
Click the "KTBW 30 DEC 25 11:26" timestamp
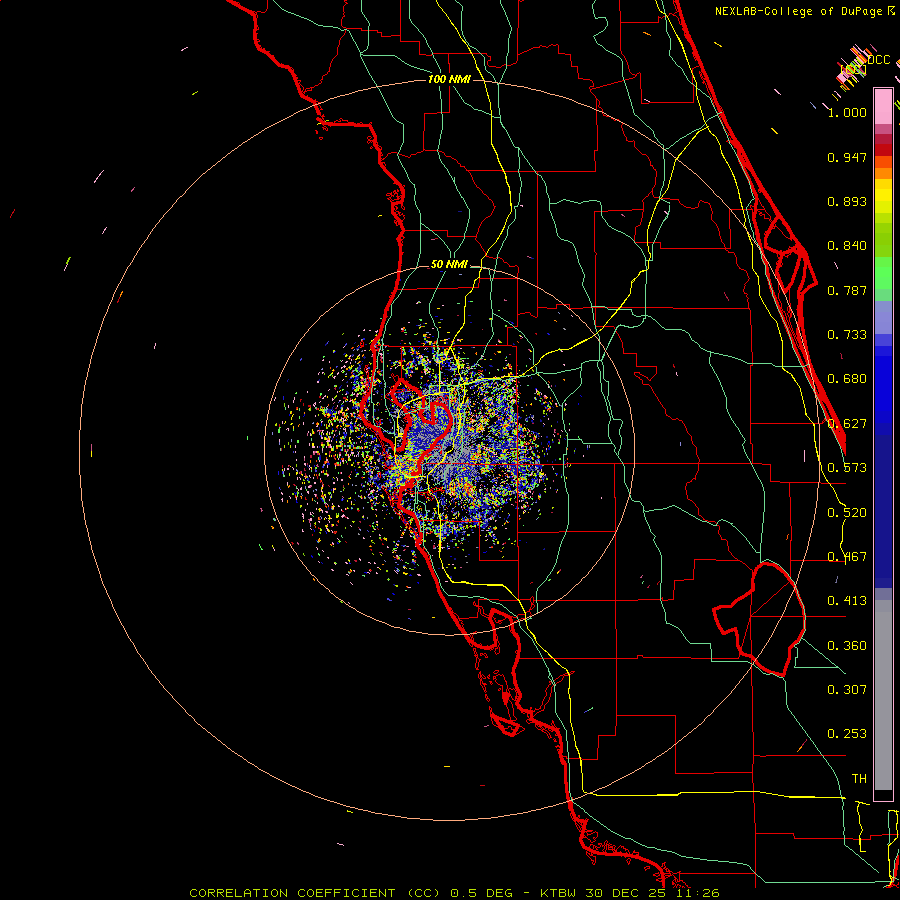coord(630,893)
